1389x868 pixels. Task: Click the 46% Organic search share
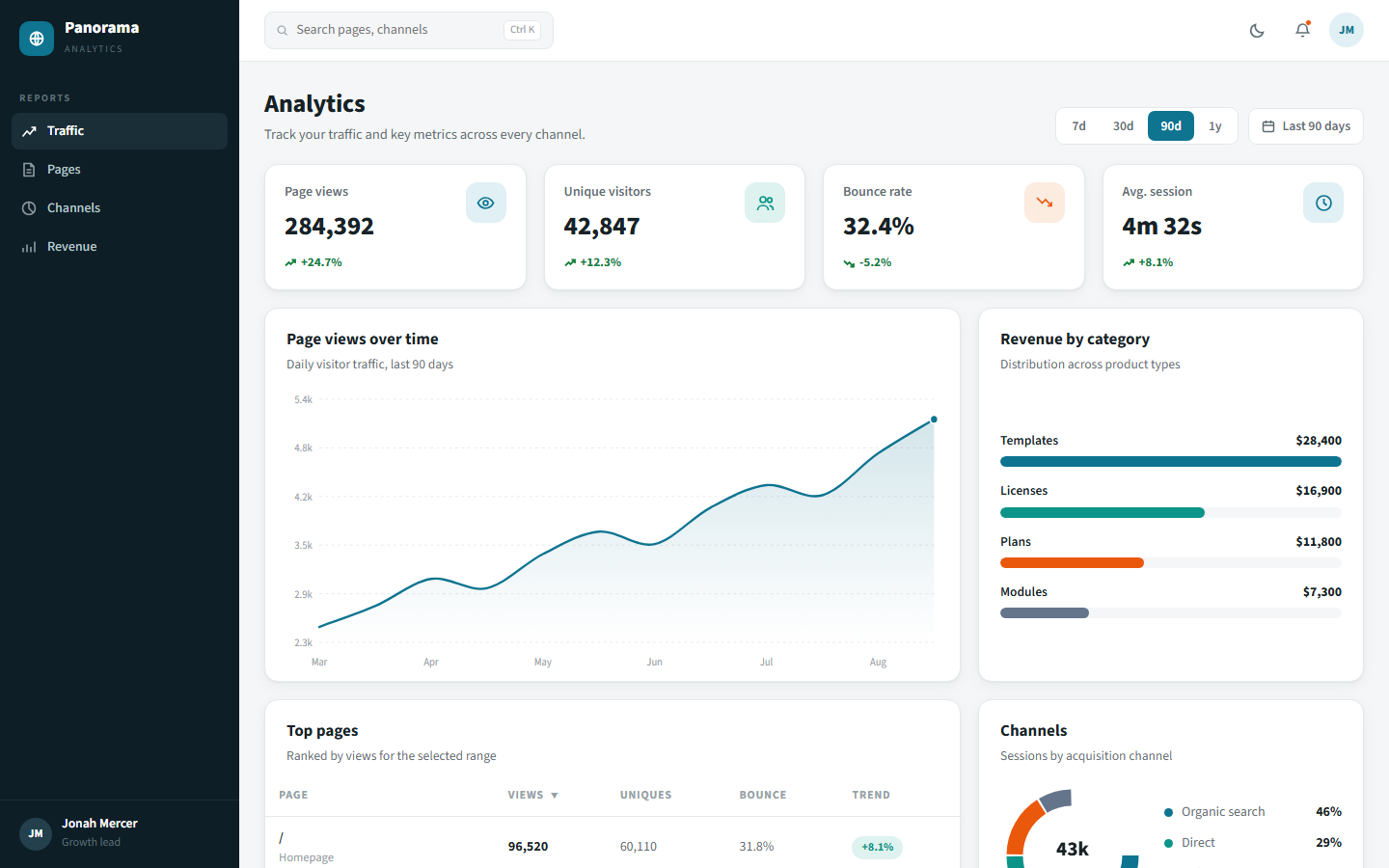click(x=1328, y=812)
